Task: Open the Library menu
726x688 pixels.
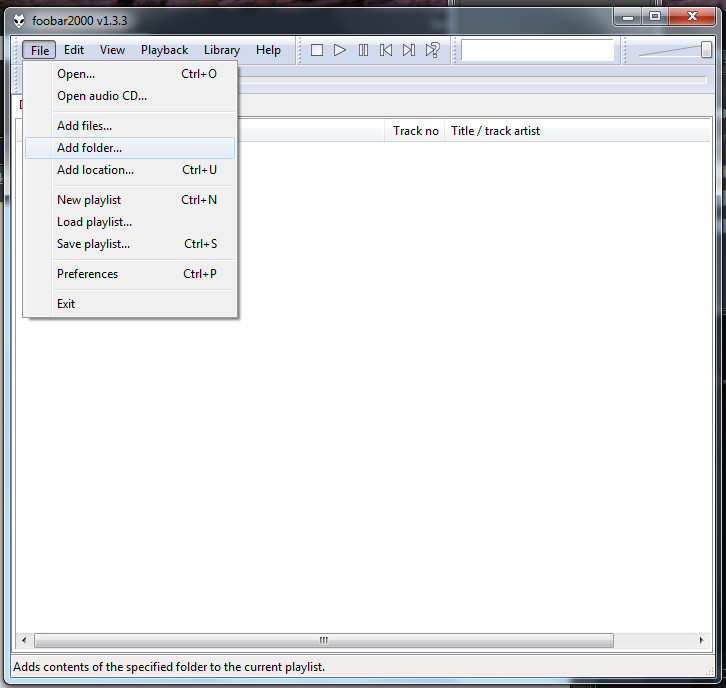Action: tap(222, 50)
